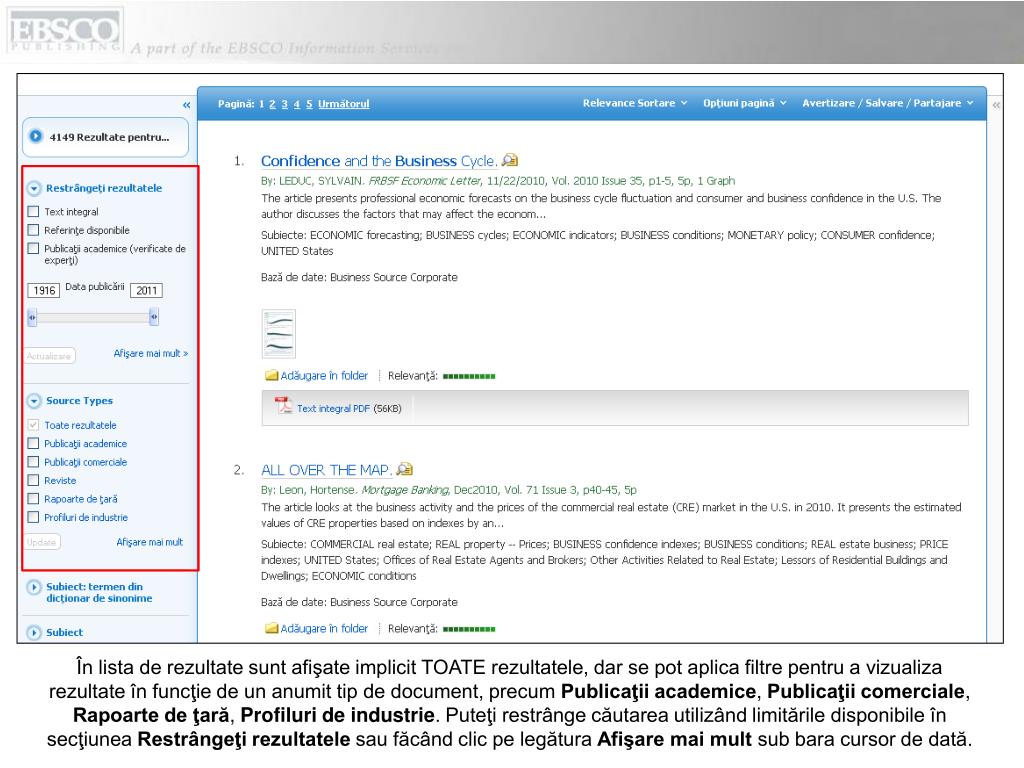Check the Referințe disponibile option

click(x=33, y=230)
